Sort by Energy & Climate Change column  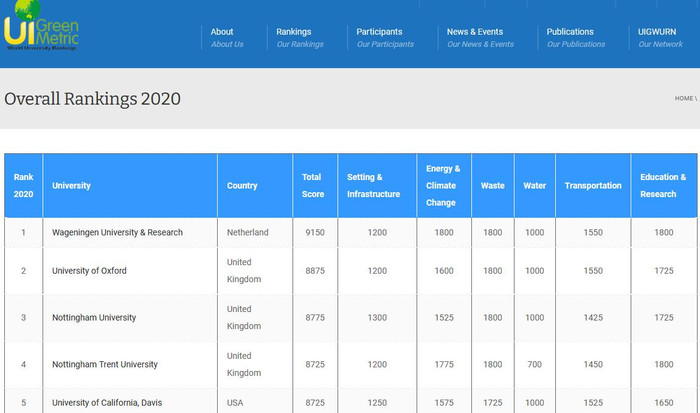(443, 185)
